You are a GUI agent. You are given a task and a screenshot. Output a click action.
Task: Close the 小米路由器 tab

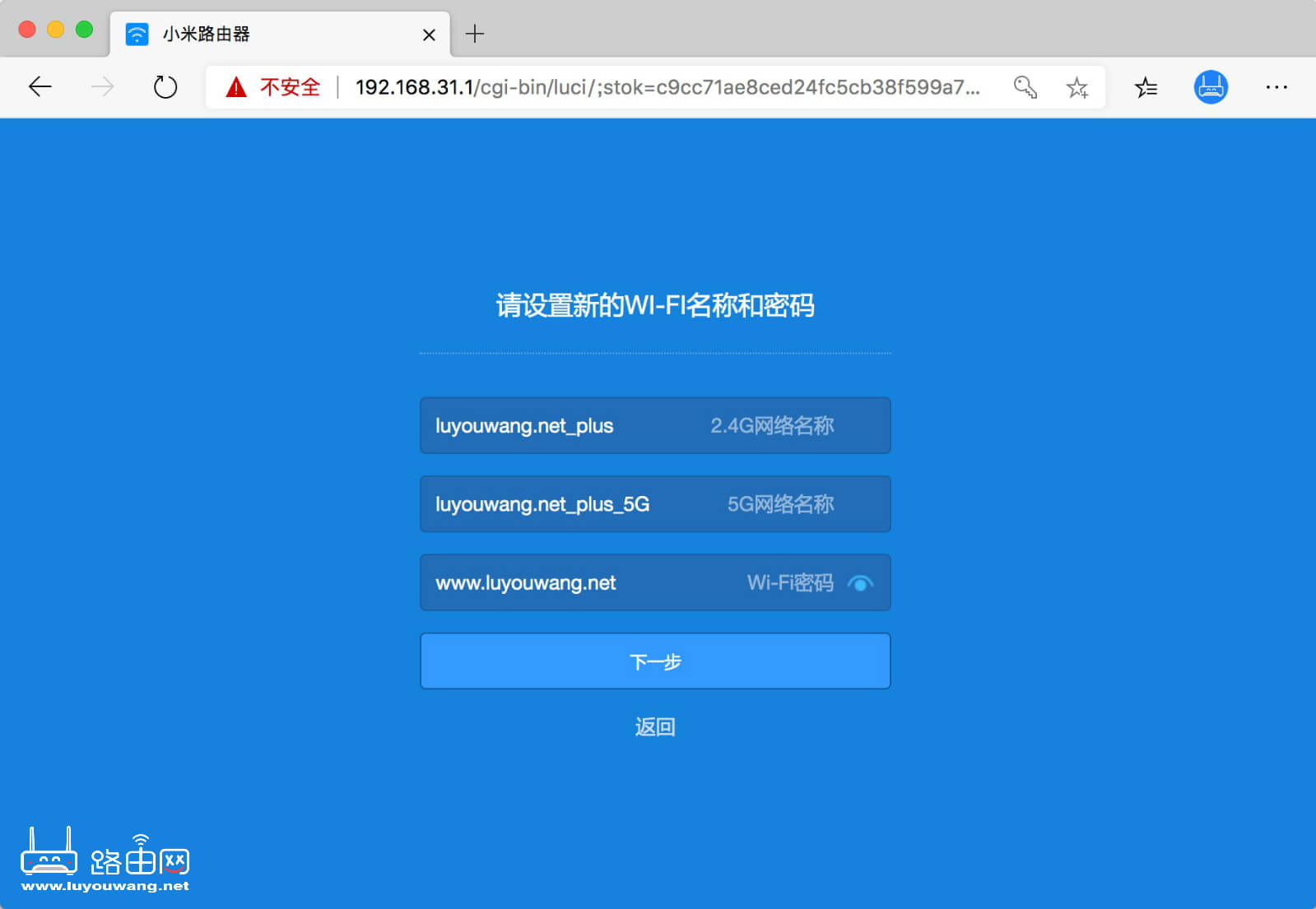[429, 35]
